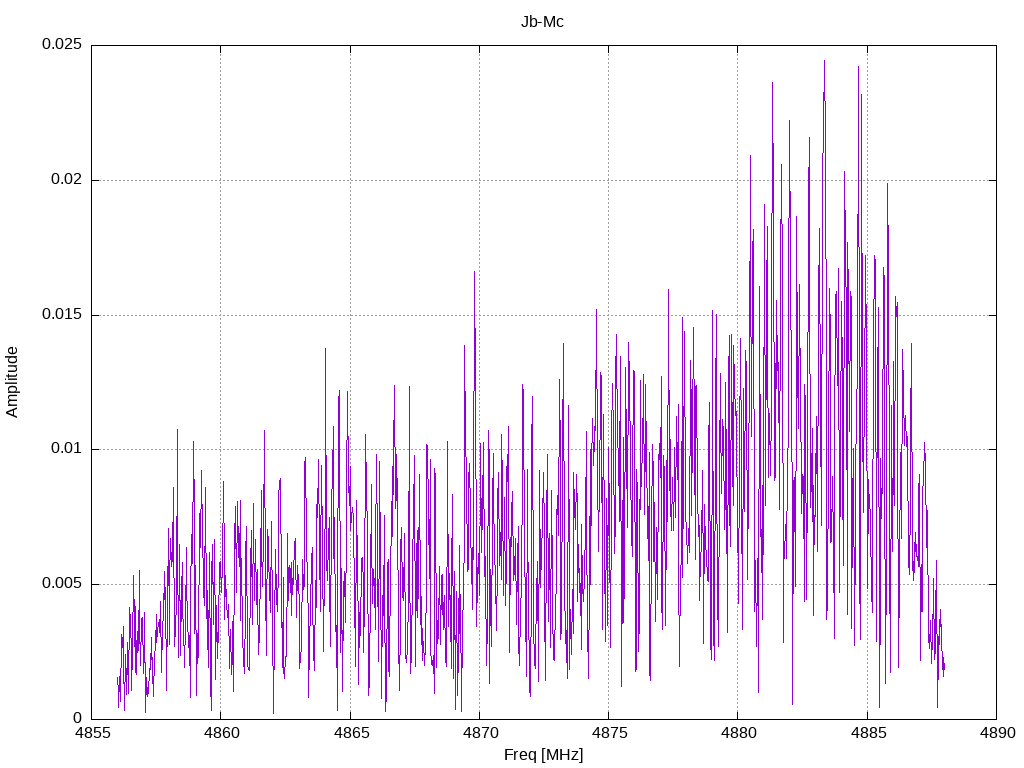
Task: Click the 0.025 y-axis tick label
Action: tap(62, 44)
